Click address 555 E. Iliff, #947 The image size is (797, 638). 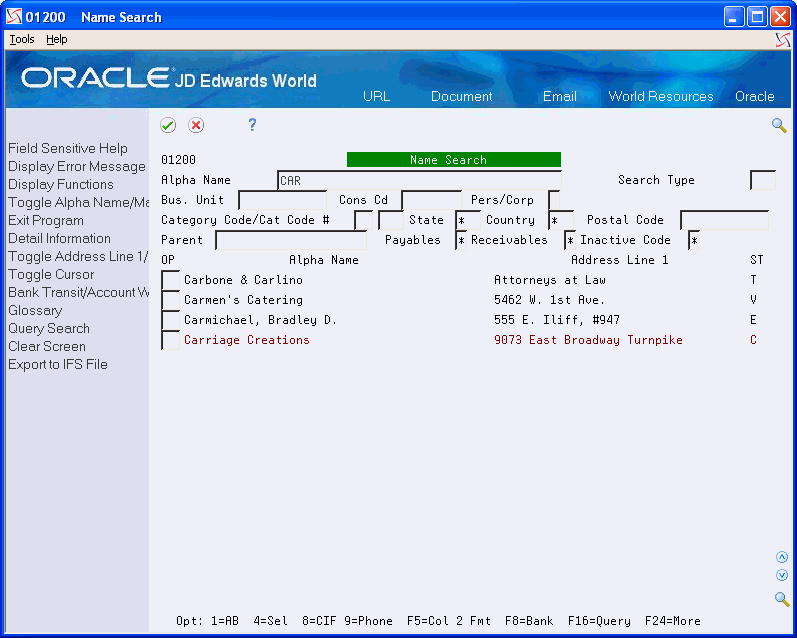[x=557, y=320]
